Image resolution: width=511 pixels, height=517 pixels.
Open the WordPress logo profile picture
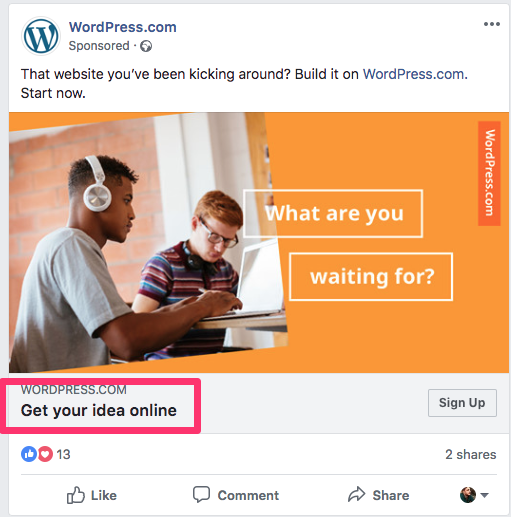41,36
